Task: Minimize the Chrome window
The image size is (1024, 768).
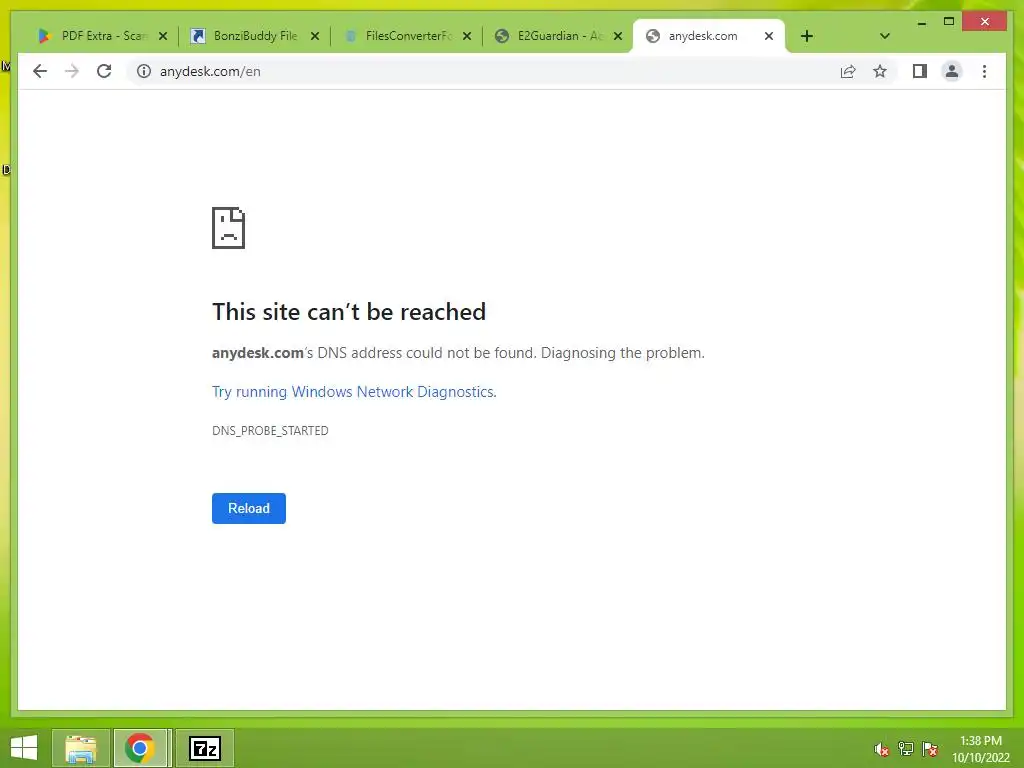Action: (x=921, y=23)
